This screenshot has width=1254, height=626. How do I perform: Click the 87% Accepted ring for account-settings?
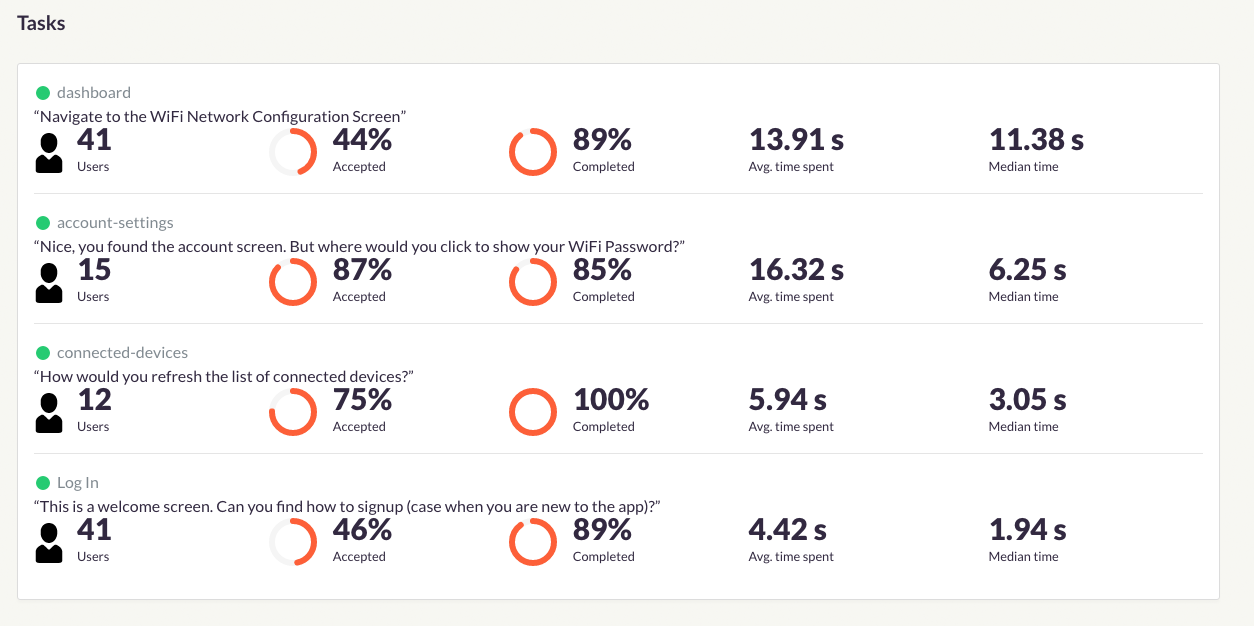click(293, 282)
